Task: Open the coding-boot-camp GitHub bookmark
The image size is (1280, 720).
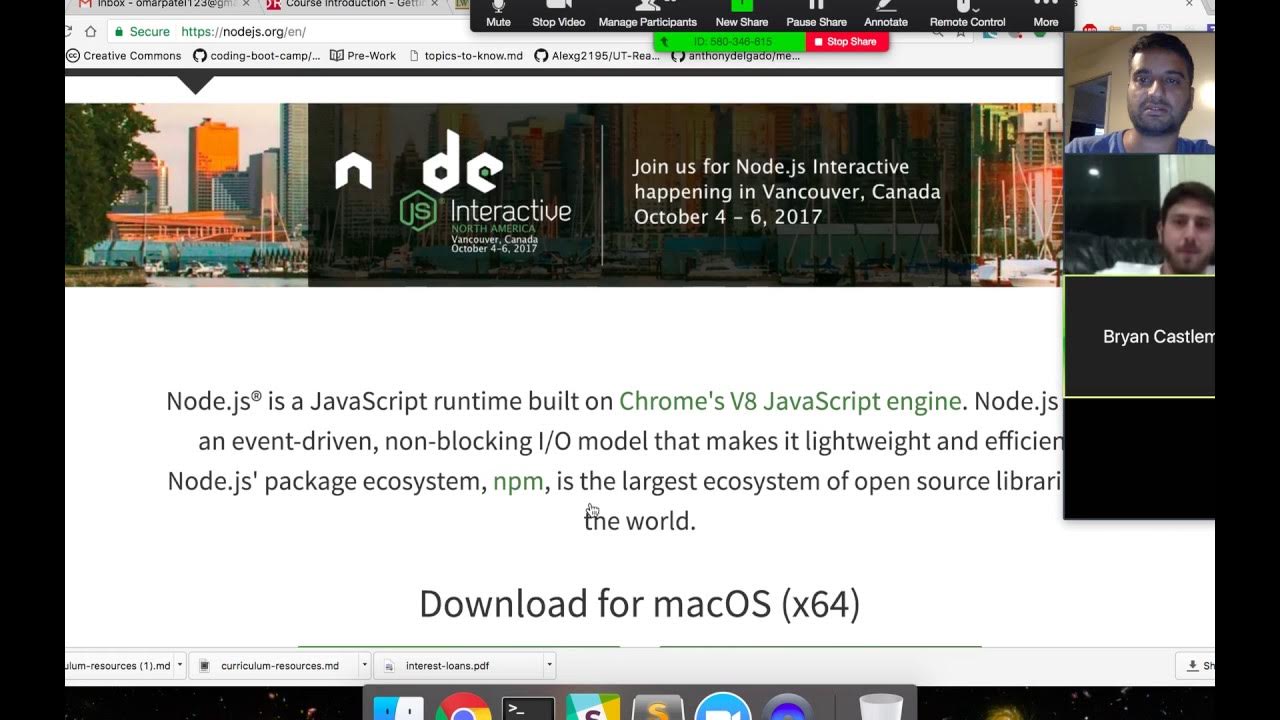Action: pos(257,56)
